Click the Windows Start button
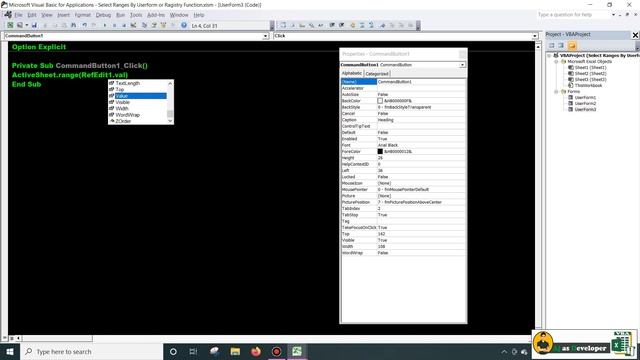The image size is (640, 360). (10, 351)
